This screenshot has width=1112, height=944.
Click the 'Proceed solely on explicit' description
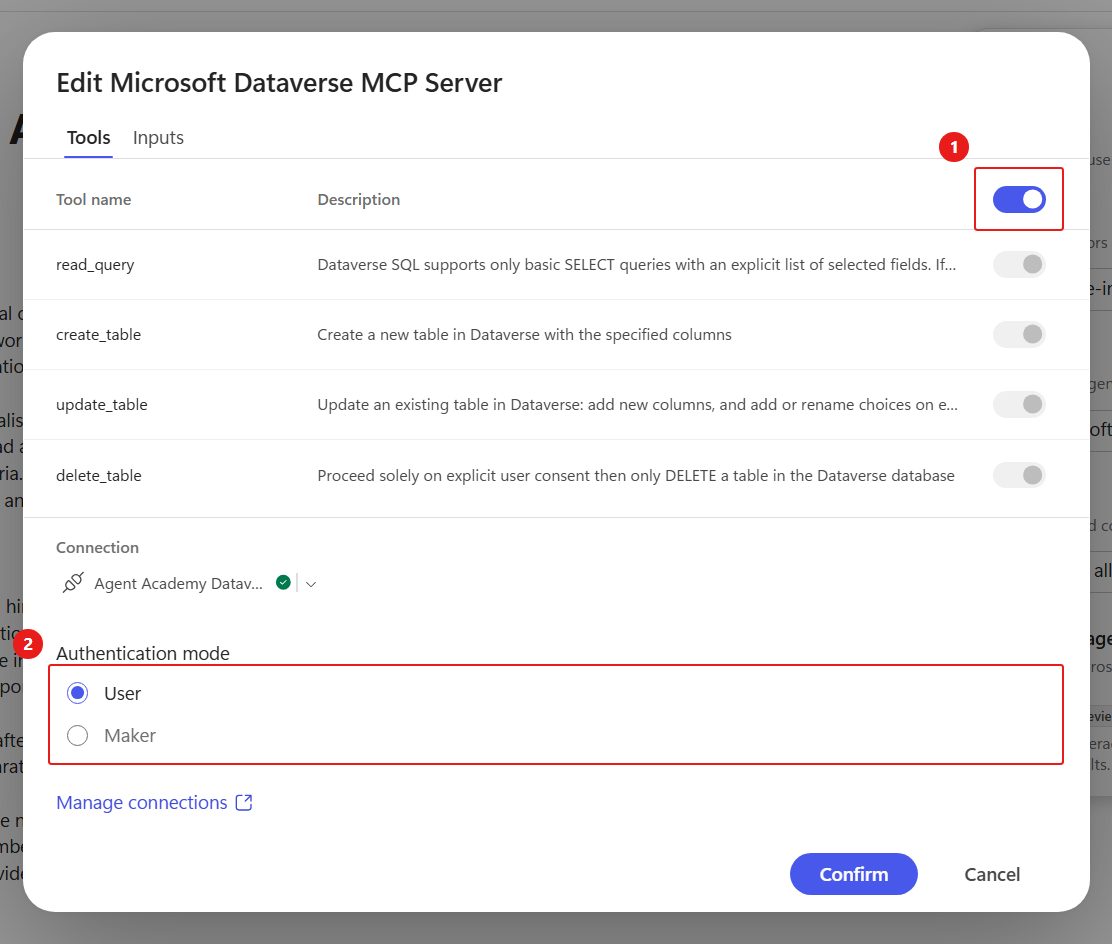[635, 475]
